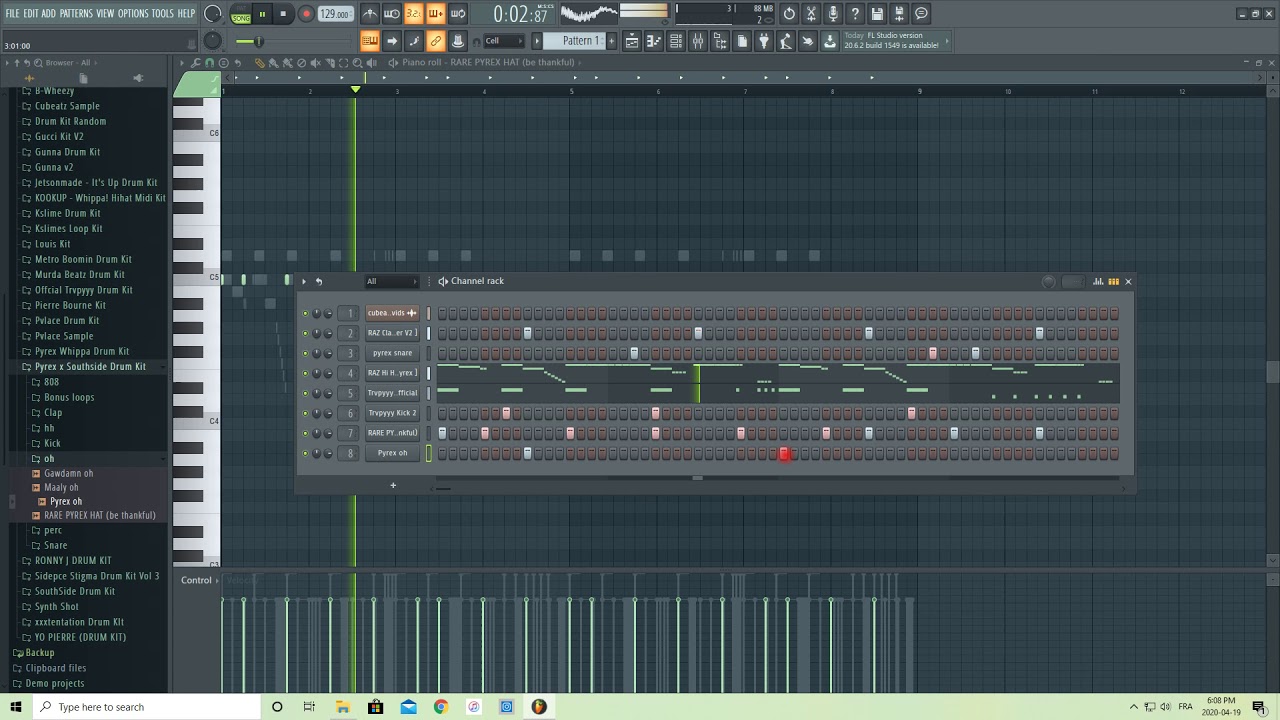Open the FILE menu
Image resolution: width=1280 pixels, height=720 pixels.
13,14
